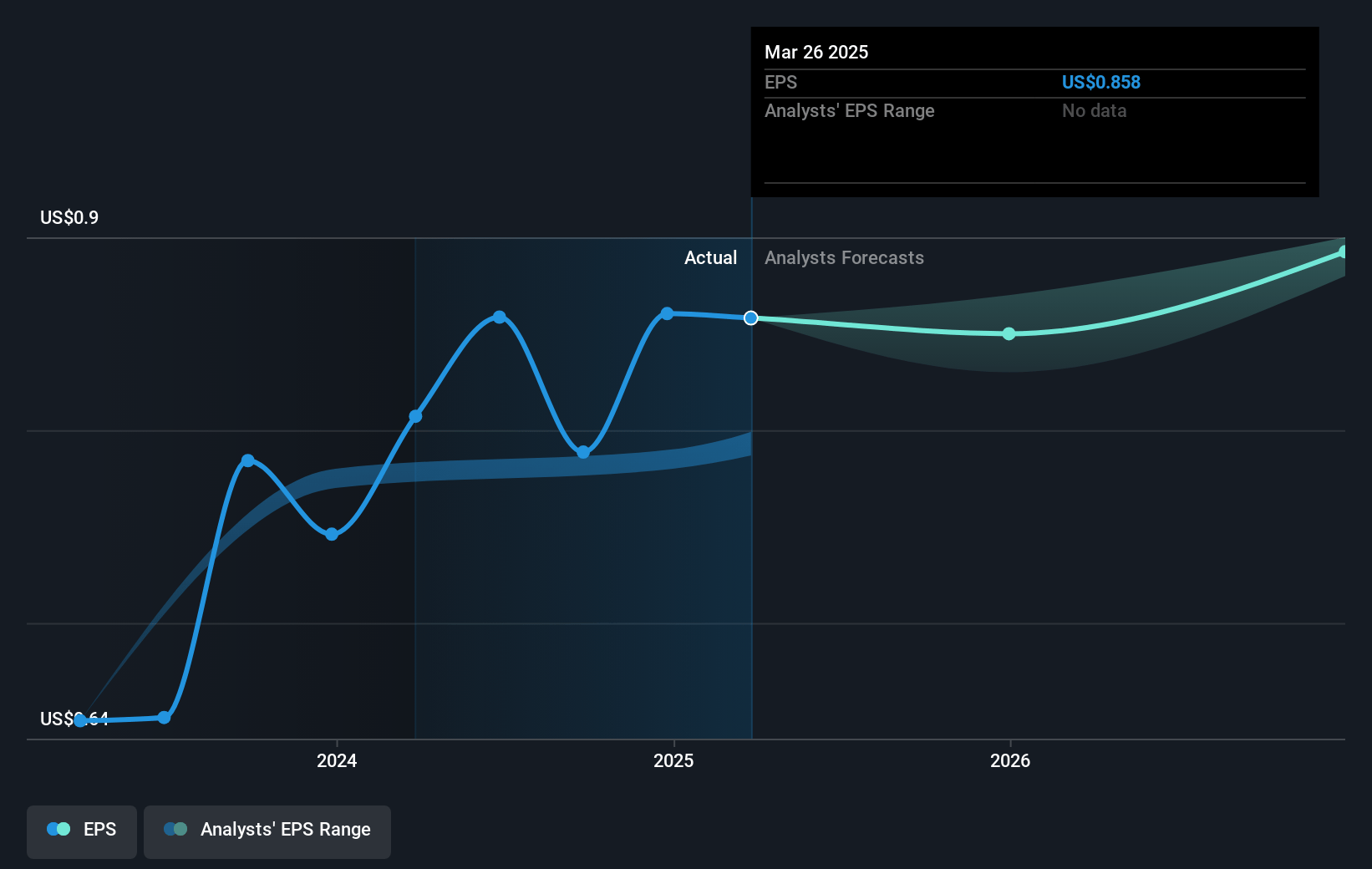Click the 2025 x-axis label
Screen dimensions: 1372x869
(673, 760)
